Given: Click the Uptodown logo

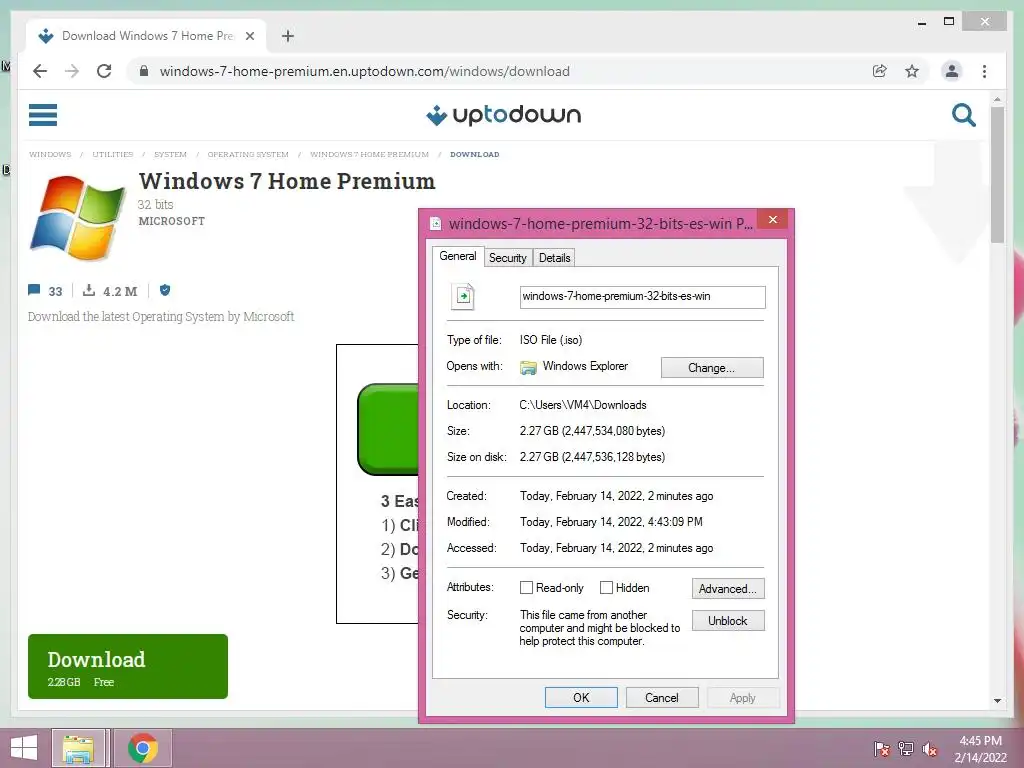Looking at the screenshot, I should click(504, 115).
